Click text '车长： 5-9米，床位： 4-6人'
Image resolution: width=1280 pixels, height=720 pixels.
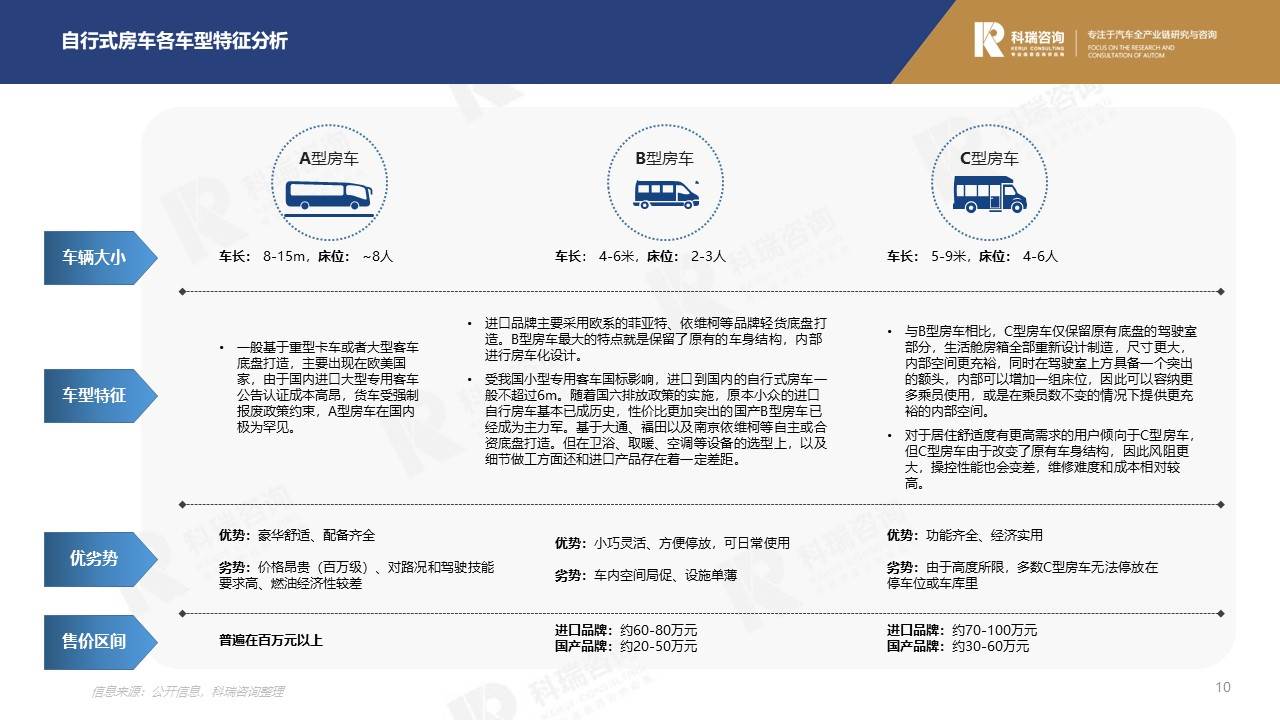pyautogui.click(x=972, y=256)
